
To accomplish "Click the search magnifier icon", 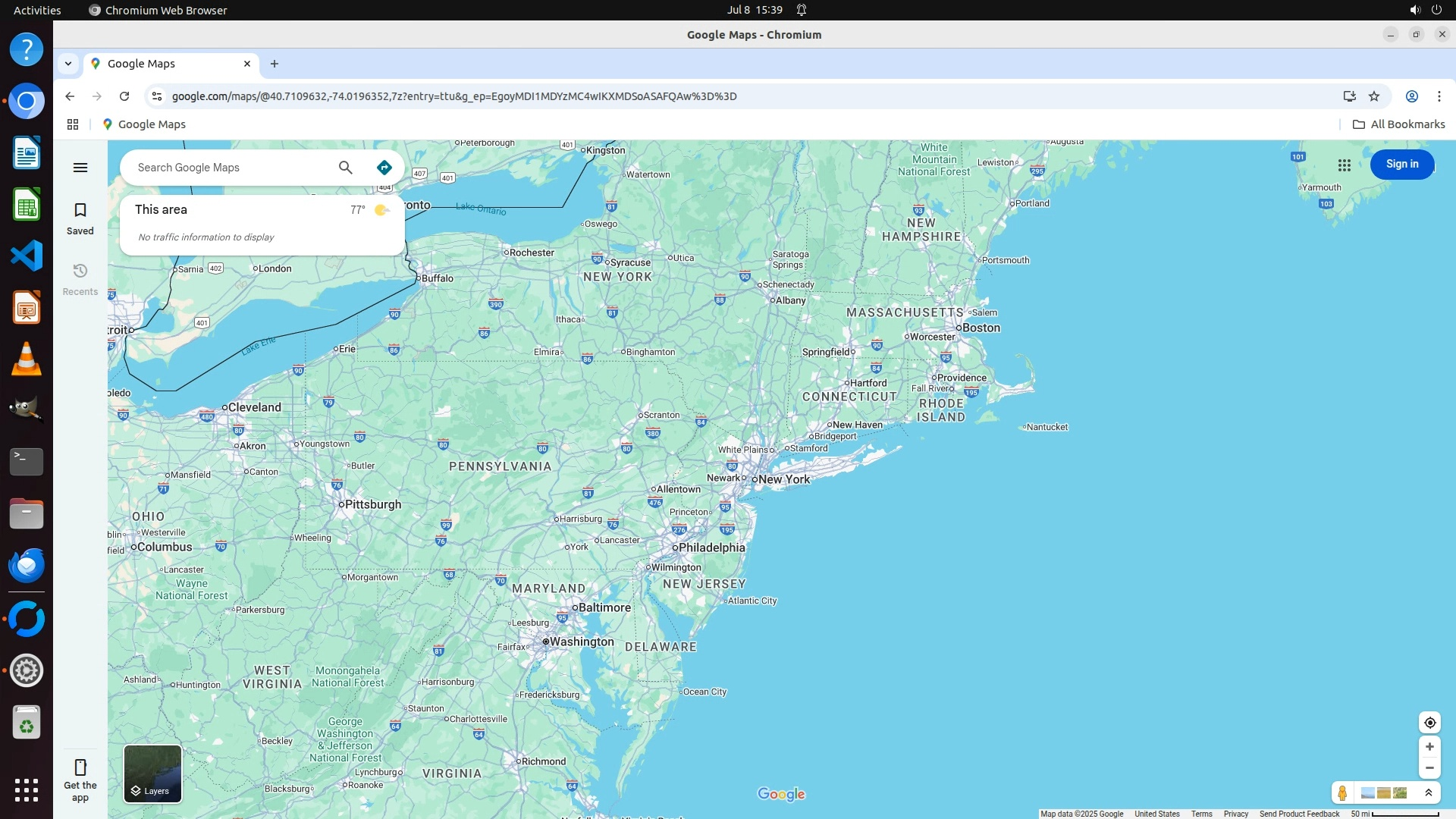I will coord(346,168).
